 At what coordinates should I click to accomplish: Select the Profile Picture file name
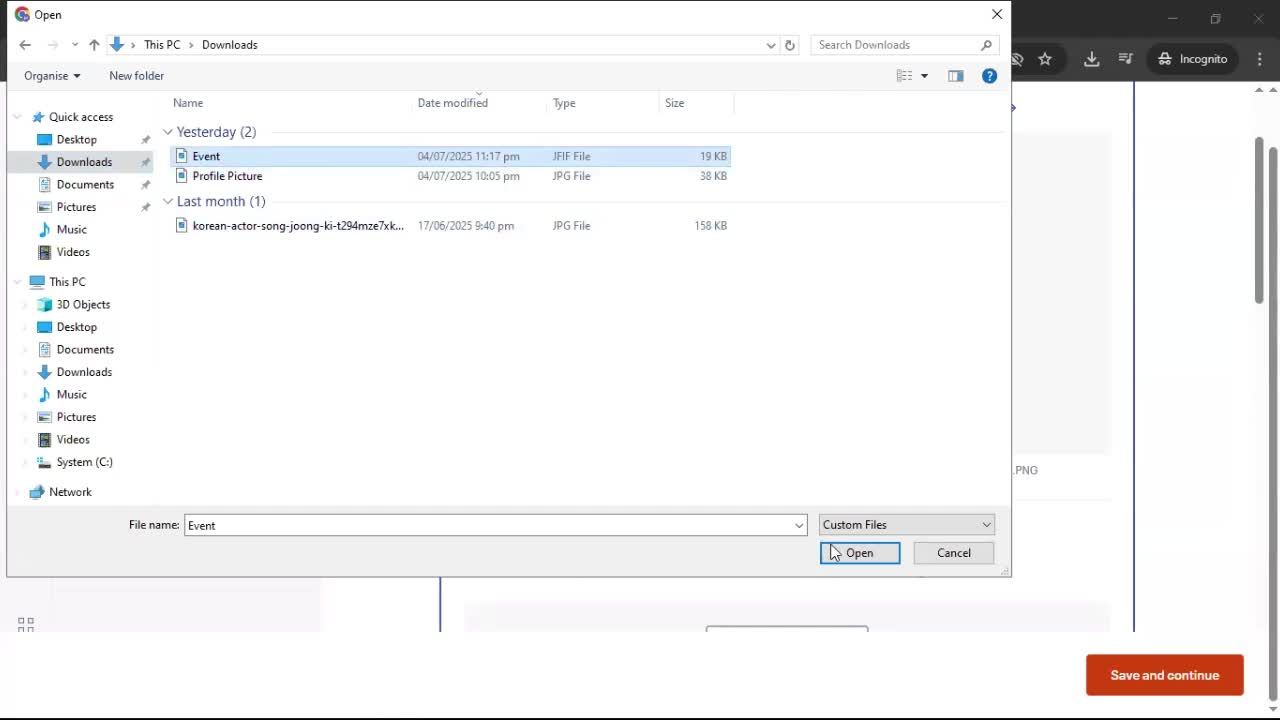coord(227,176)
